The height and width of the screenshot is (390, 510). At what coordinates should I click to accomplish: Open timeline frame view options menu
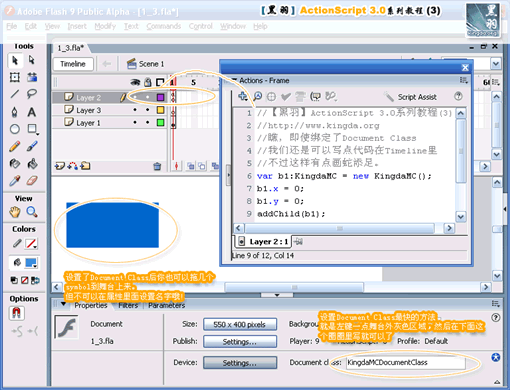496,82
